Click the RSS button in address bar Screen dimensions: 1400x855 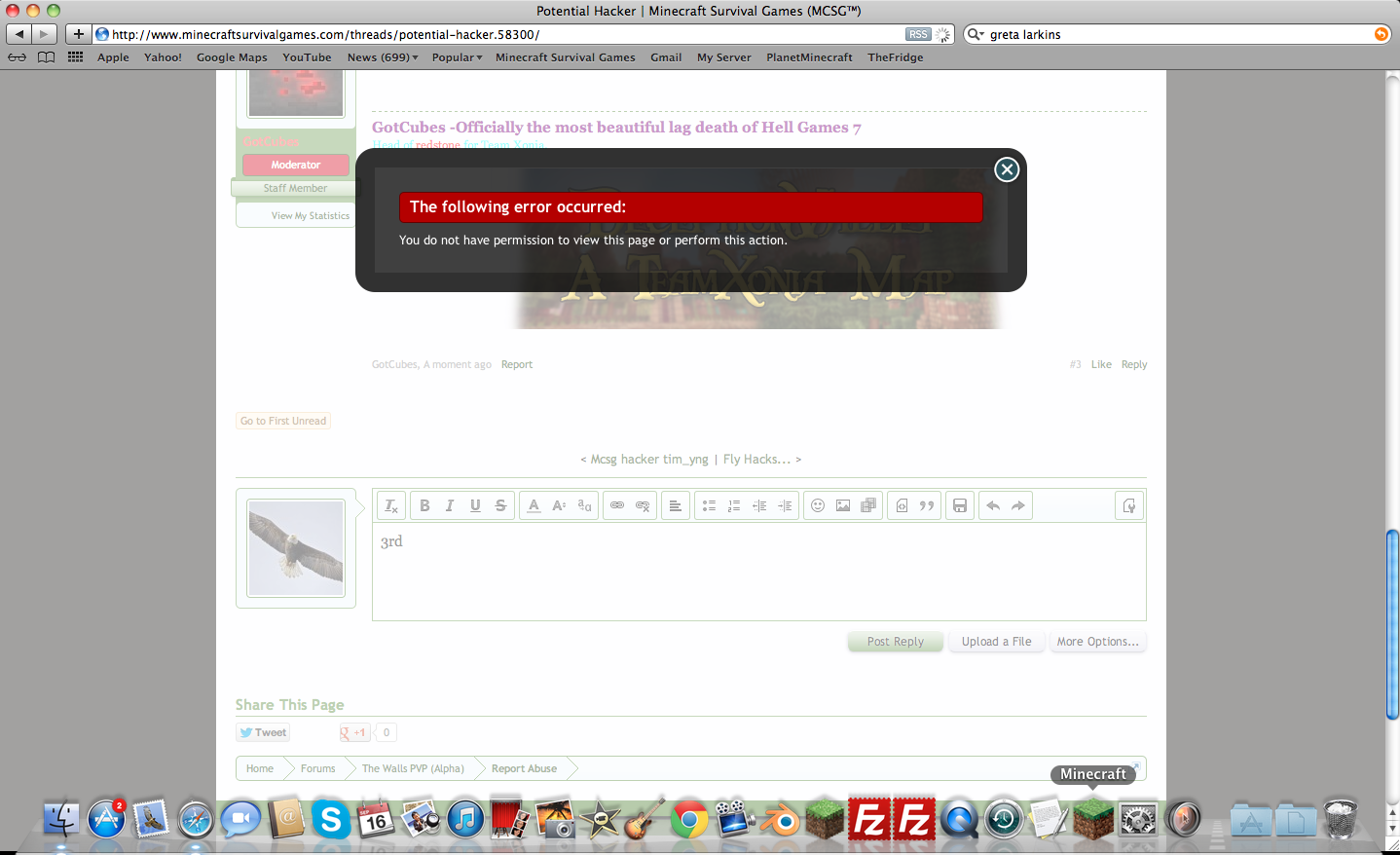click(918, 34)
